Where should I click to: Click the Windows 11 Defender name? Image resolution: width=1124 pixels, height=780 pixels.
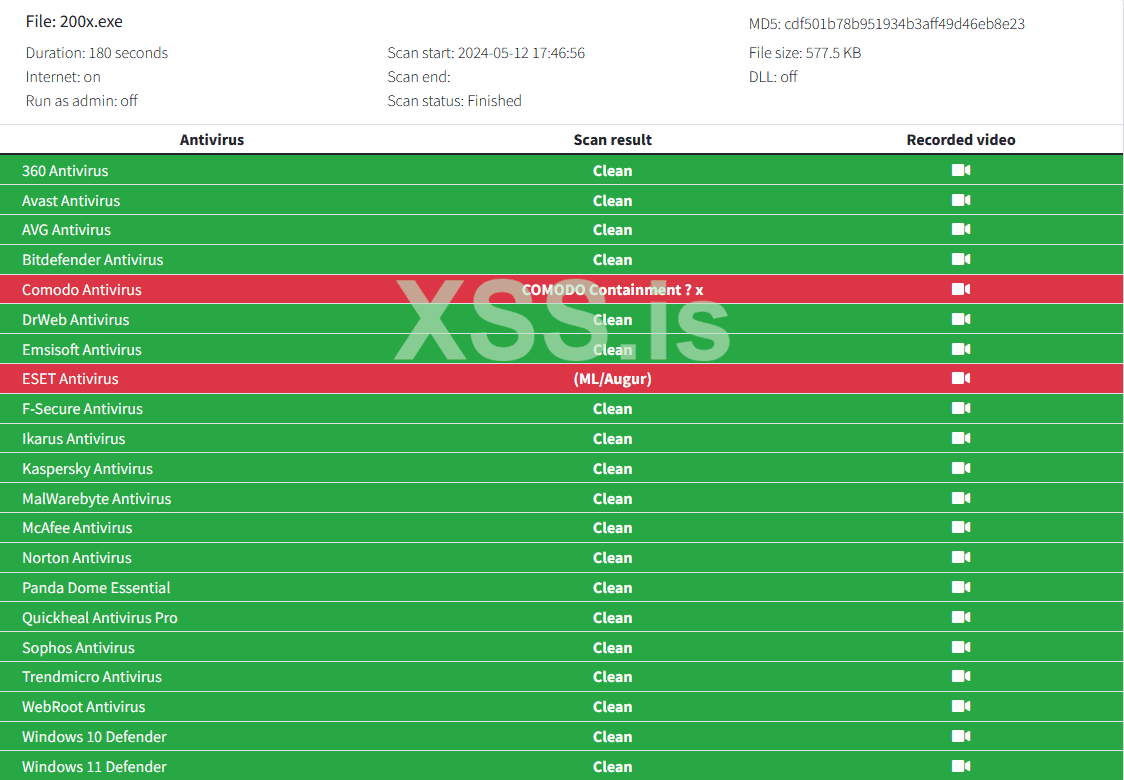click(x=94, y=766)
